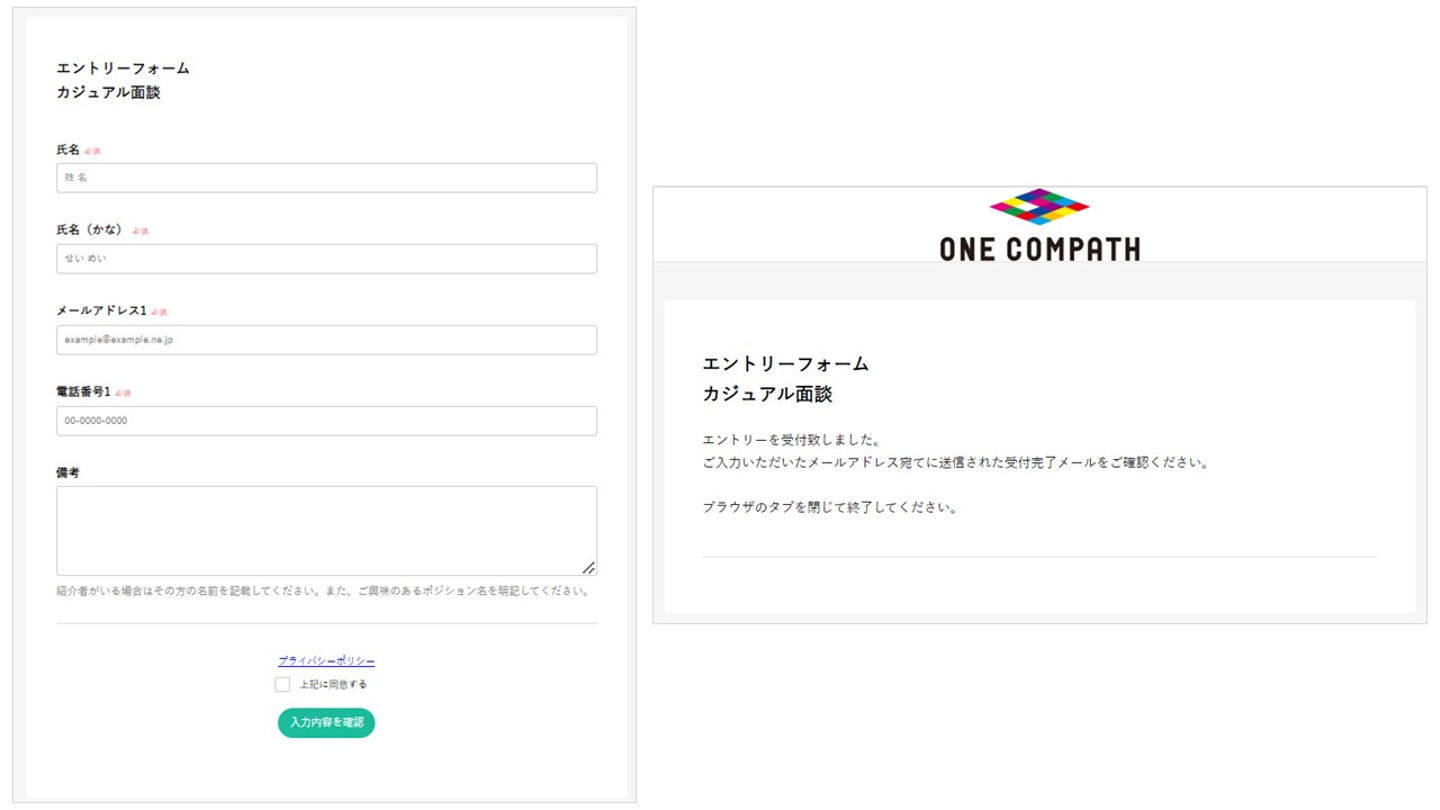Click the ONE COMPATH colorful diamond logo

pyautogui.click(x=1039, y=206)
